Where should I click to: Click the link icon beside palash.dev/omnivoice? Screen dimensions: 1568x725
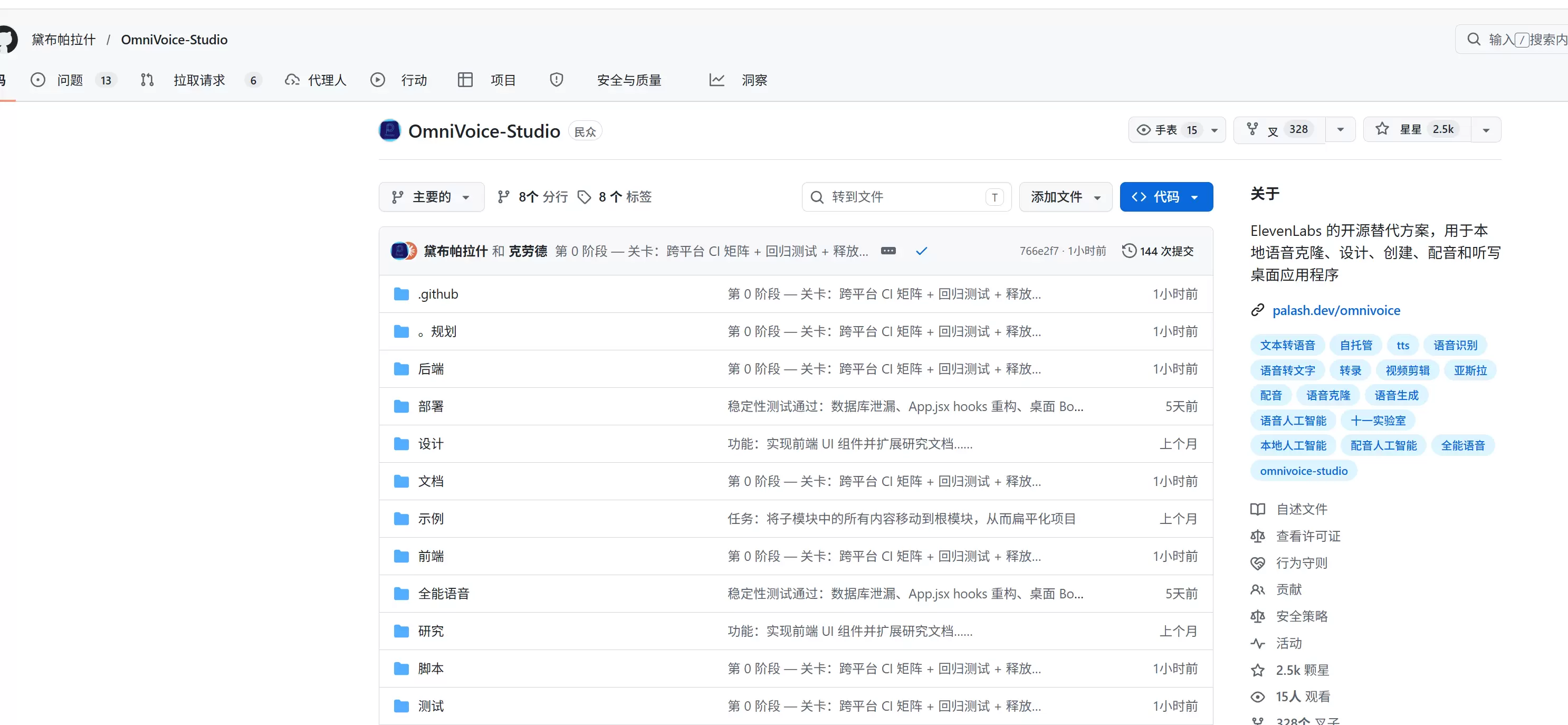[x=1258, y=310]
